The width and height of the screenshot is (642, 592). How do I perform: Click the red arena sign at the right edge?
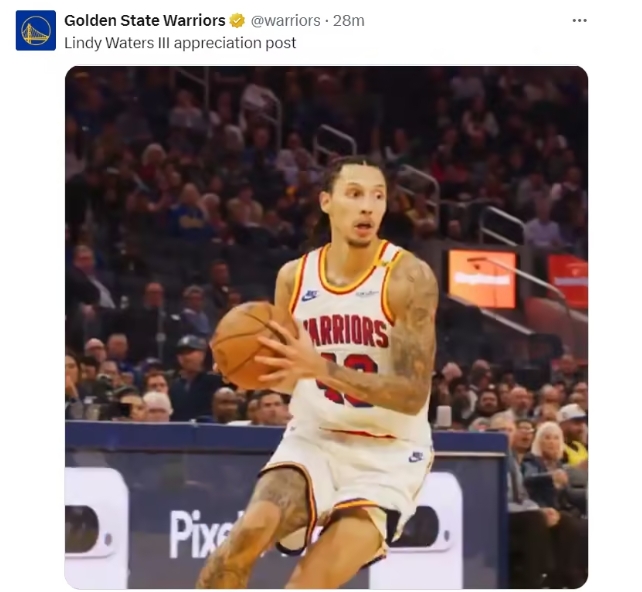point(568,281)
